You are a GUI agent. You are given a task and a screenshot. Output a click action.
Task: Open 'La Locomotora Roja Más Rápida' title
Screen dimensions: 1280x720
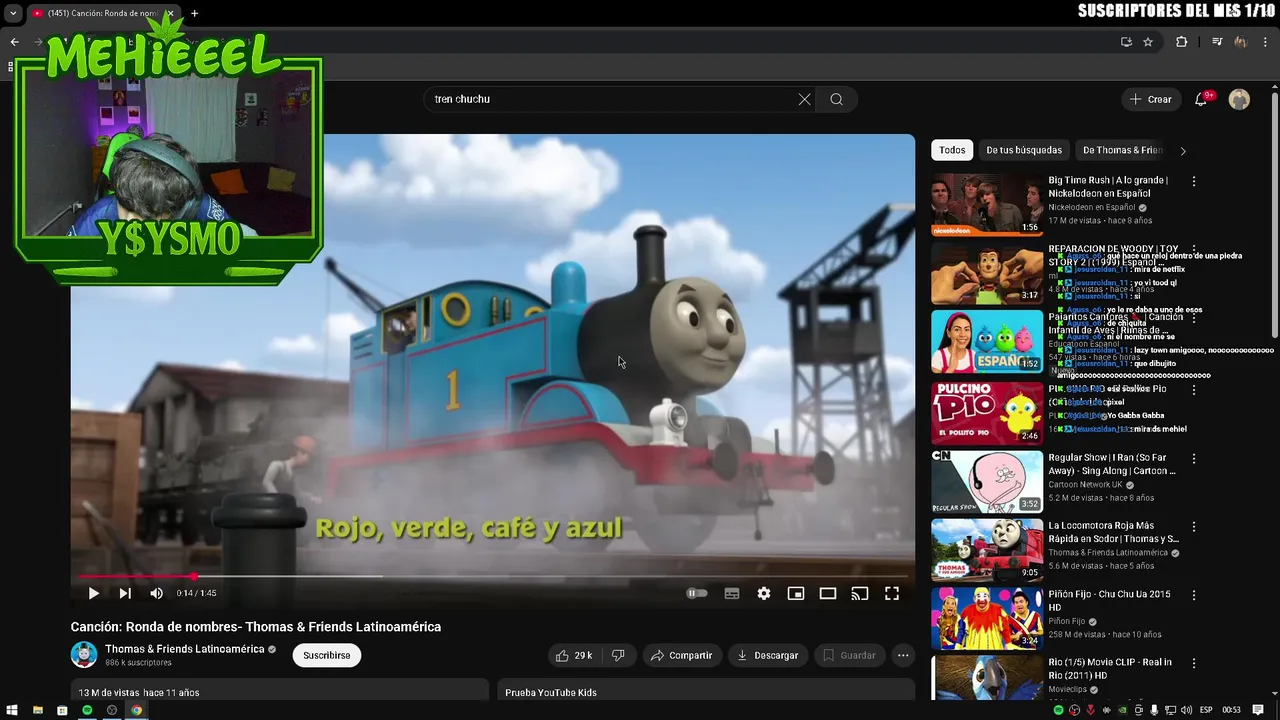coord(1113,532)
